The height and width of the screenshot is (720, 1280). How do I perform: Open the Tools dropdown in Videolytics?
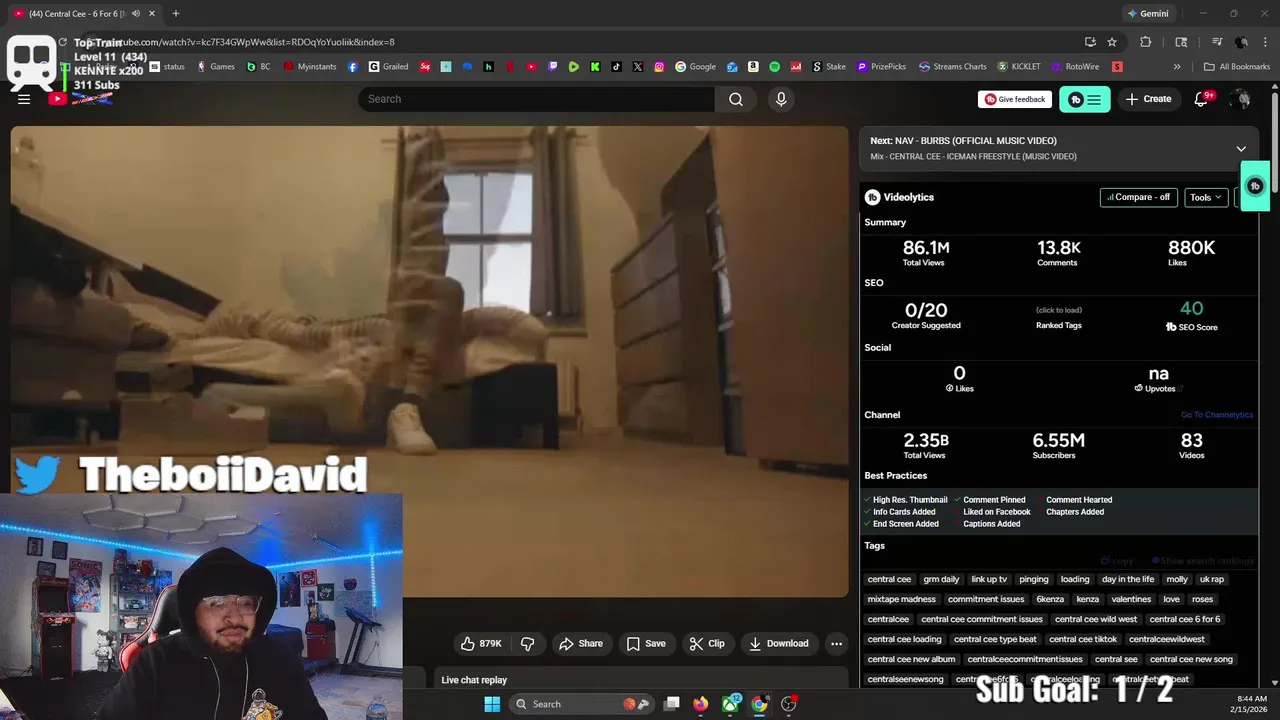click(x=1205, y=197)
